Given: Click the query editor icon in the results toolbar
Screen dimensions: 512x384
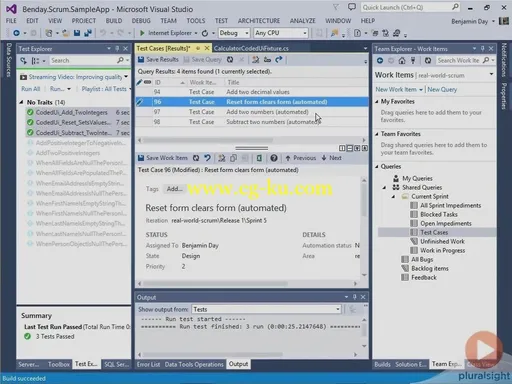Looking at the screenshot, I should click(x=256, y=60).
